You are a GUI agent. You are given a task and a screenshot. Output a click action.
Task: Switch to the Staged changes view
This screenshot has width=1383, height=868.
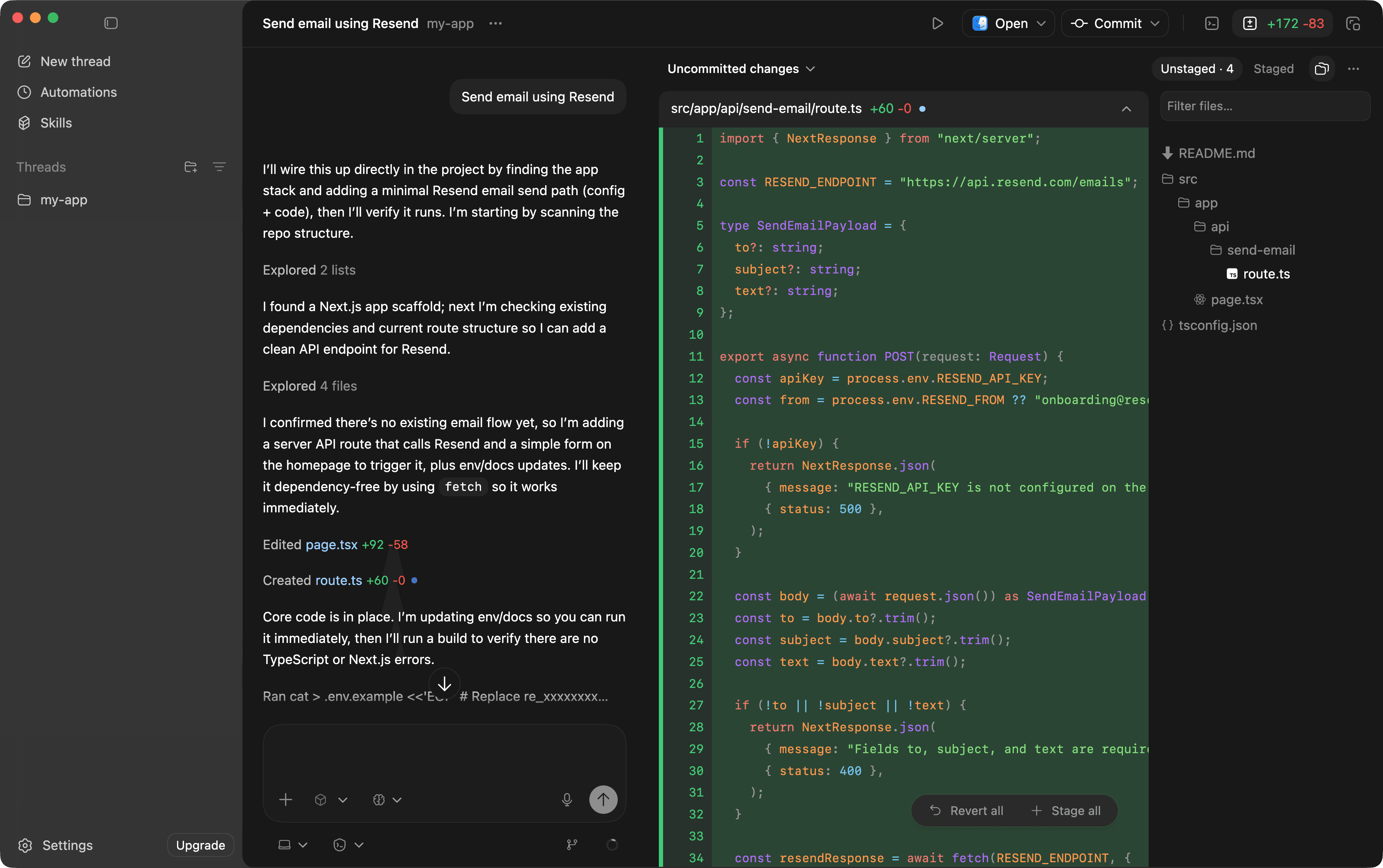(x=1274, y=68)
